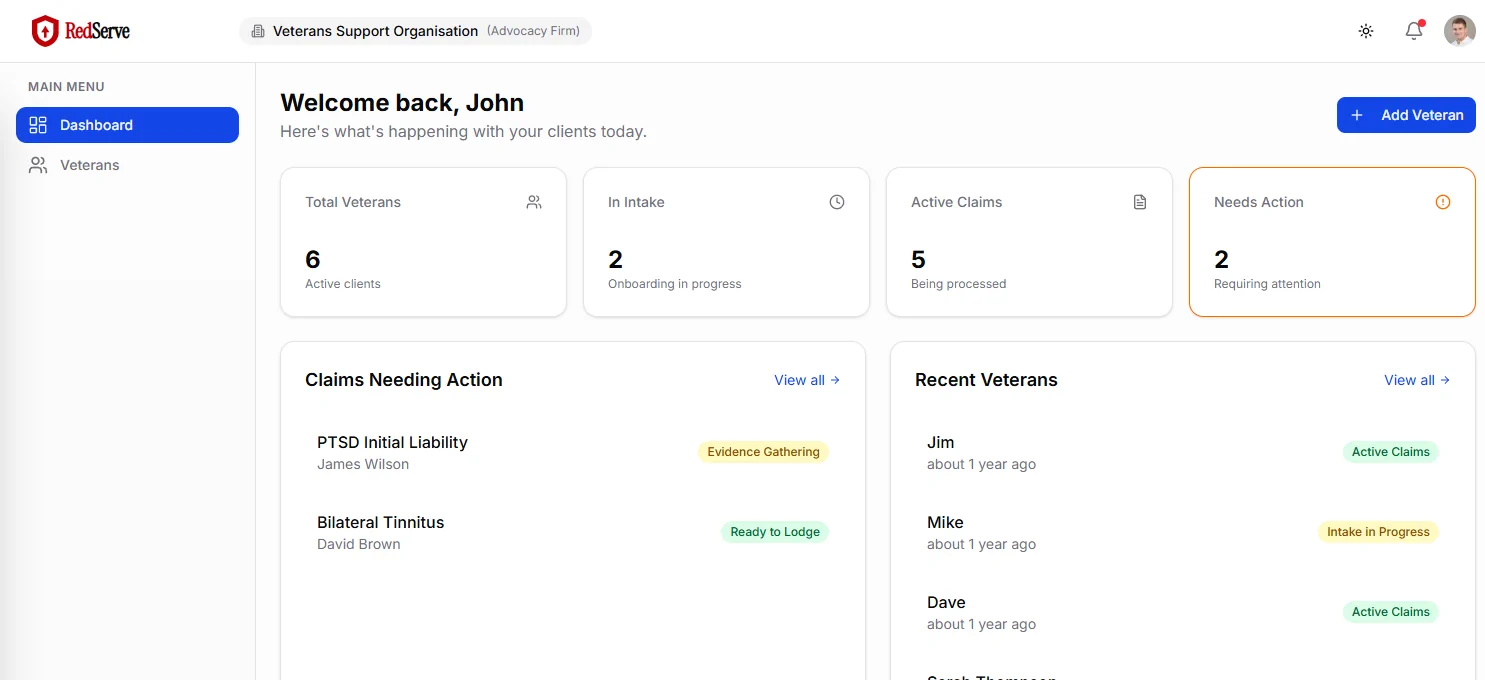View all recent veterans
The width and height of the screenshot is (1485, 680).
[x=1416, y=380]
